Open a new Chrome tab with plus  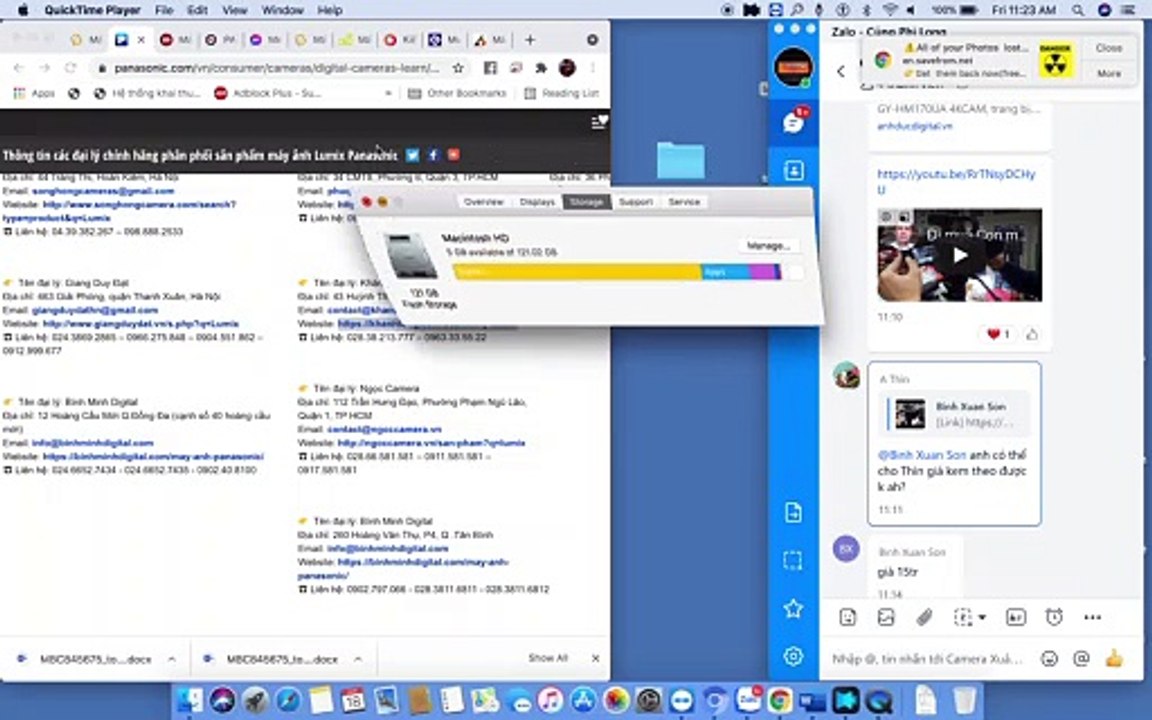[x=530, y=40]
